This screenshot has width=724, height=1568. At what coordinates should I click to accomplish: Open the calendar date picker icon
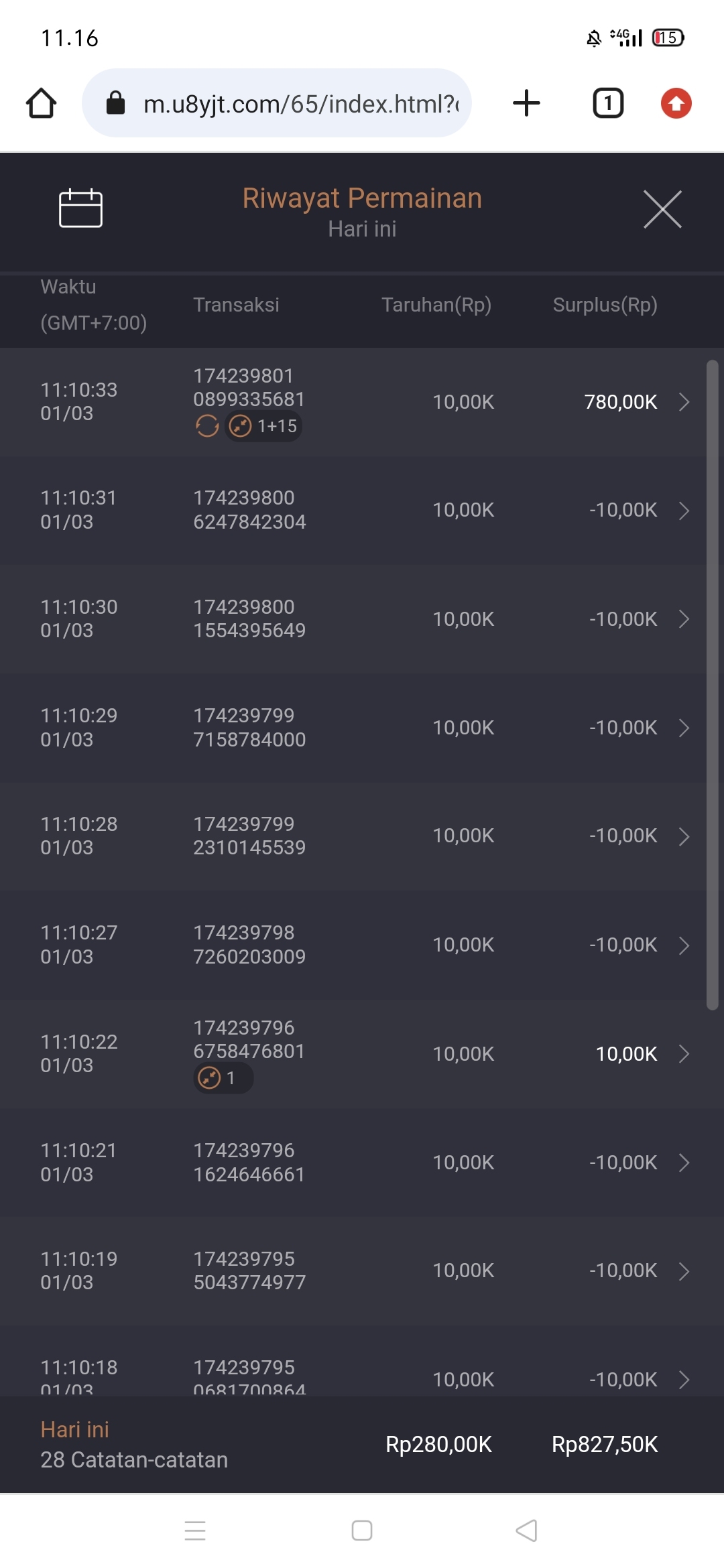[80, 208]
